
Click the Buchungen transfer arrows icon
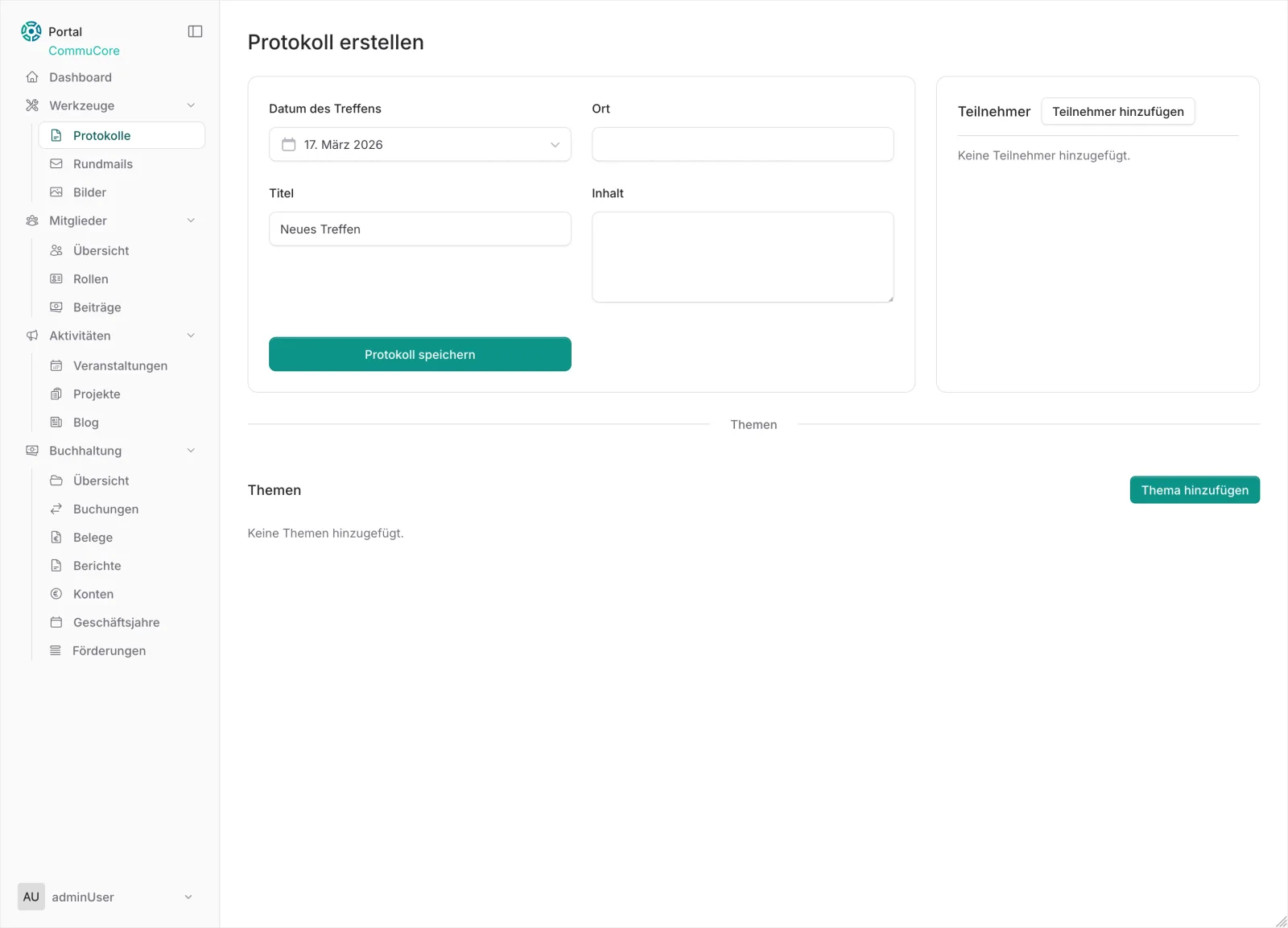pyautogui.click(x=56, y=509)
